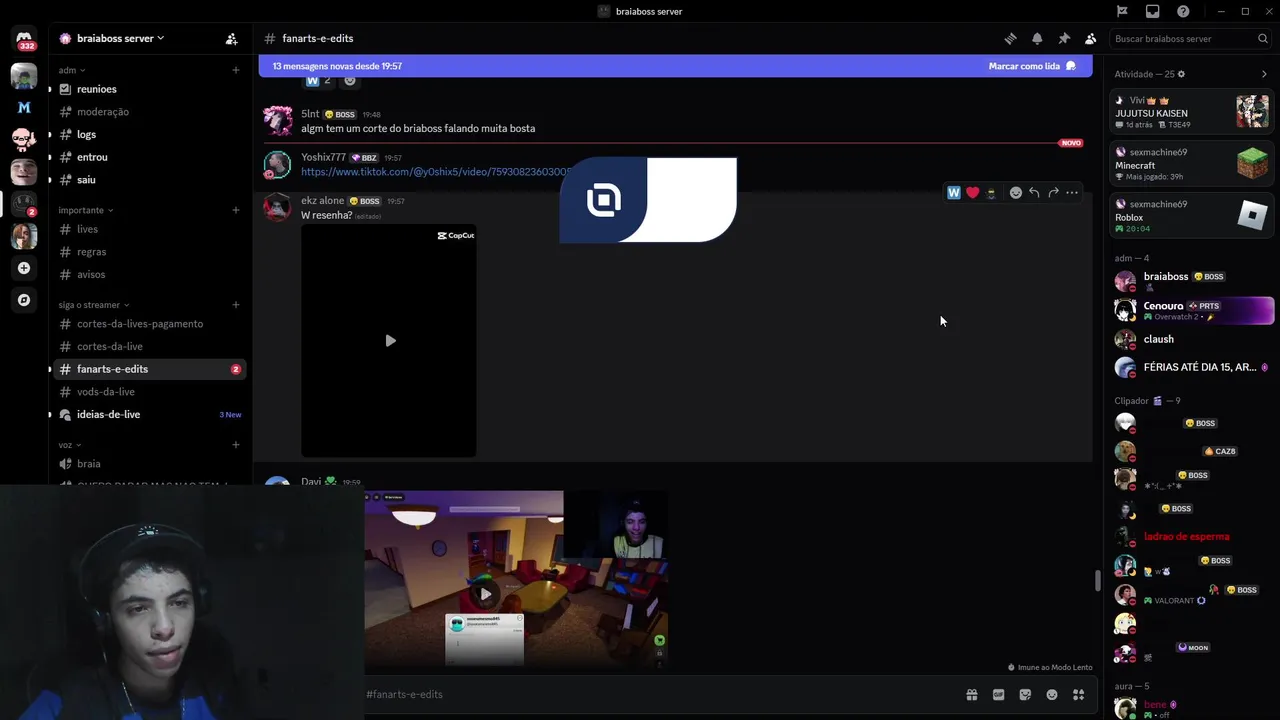Join the braia voice channel

150,464
